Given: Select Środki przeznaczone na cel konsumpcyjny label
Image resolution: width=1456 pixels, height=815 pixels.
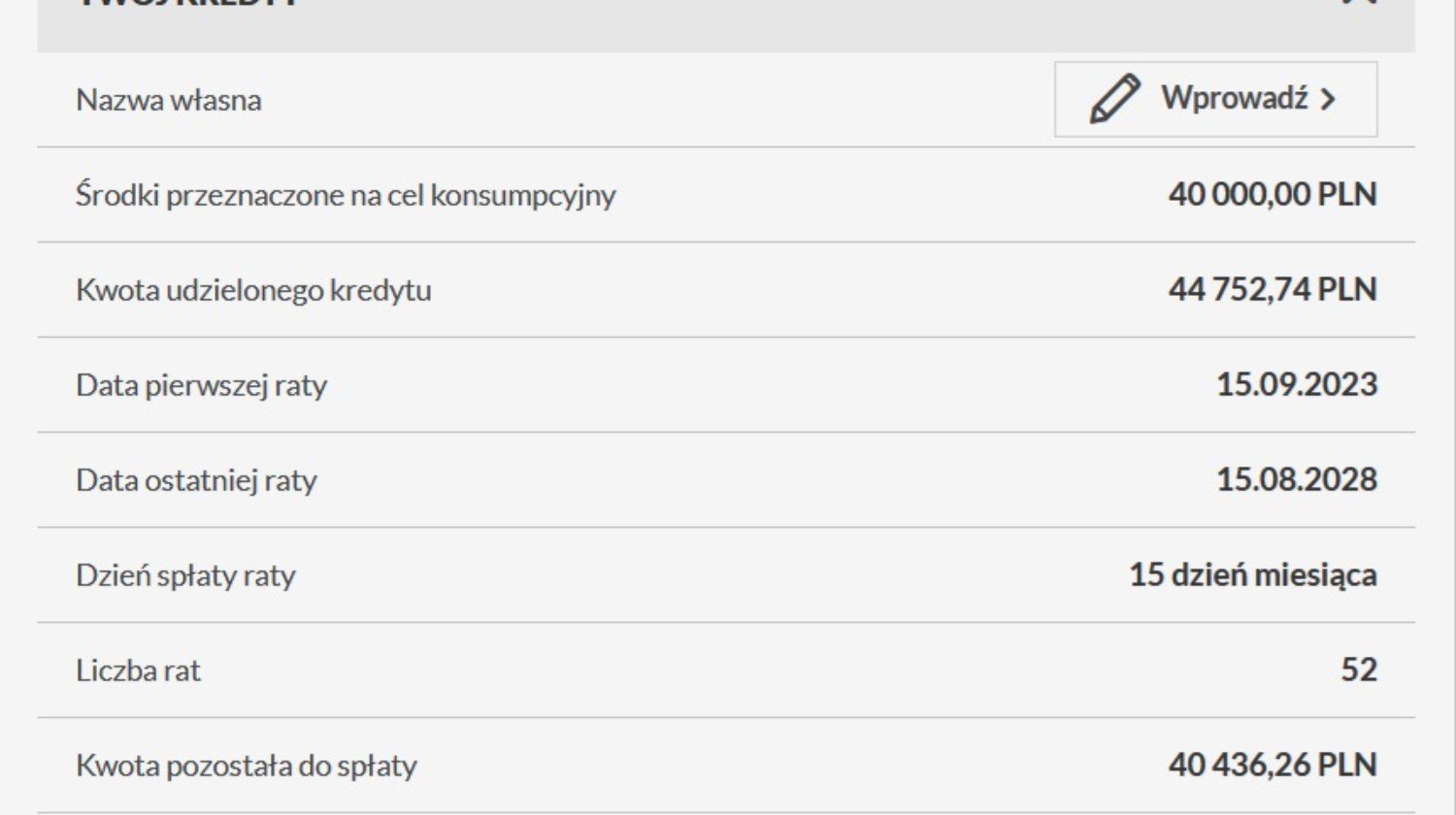Looking at the screenshot, I should [x=346, y=195].
